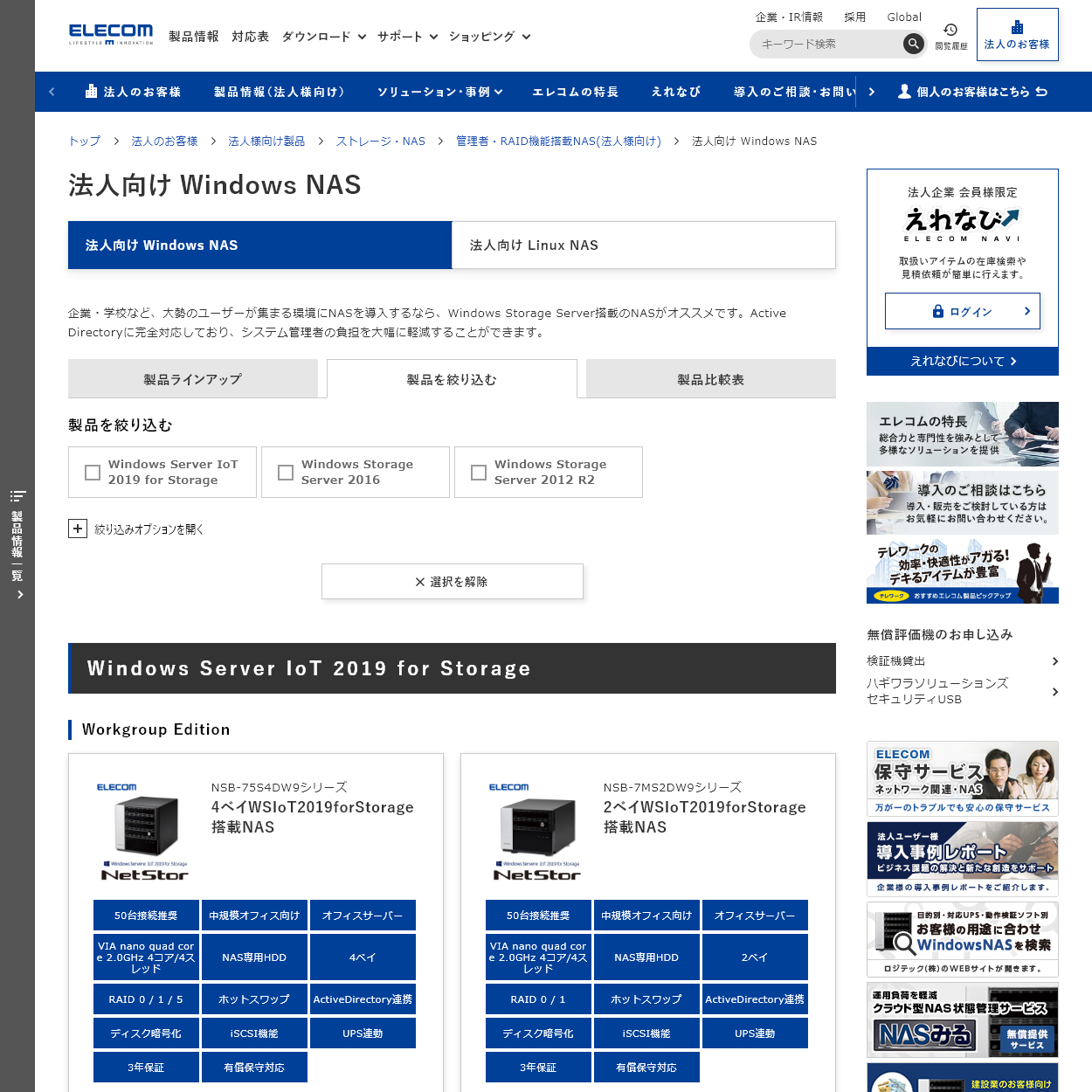The height and width of the screenshot is (1092, 1092).
Task: Open エレコムの特長 banner image
Action: point(963,434)
